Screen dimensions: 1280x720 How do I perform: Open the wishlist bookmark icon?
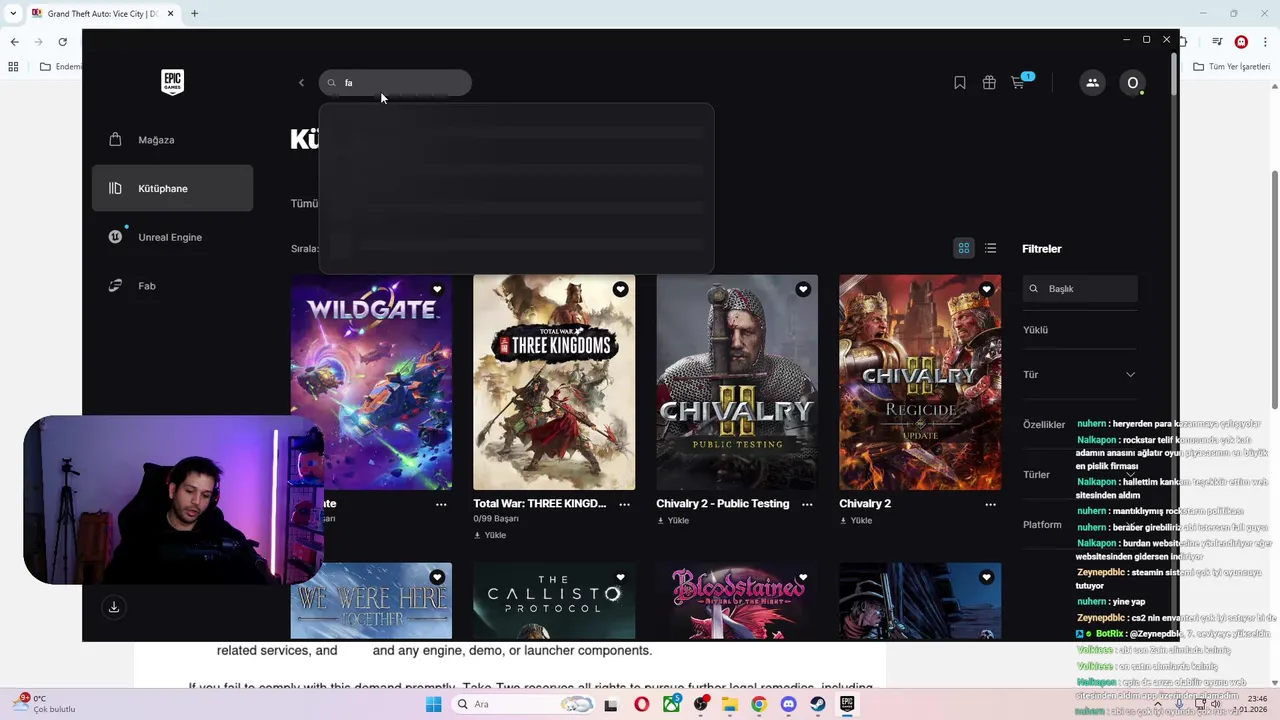960,83
